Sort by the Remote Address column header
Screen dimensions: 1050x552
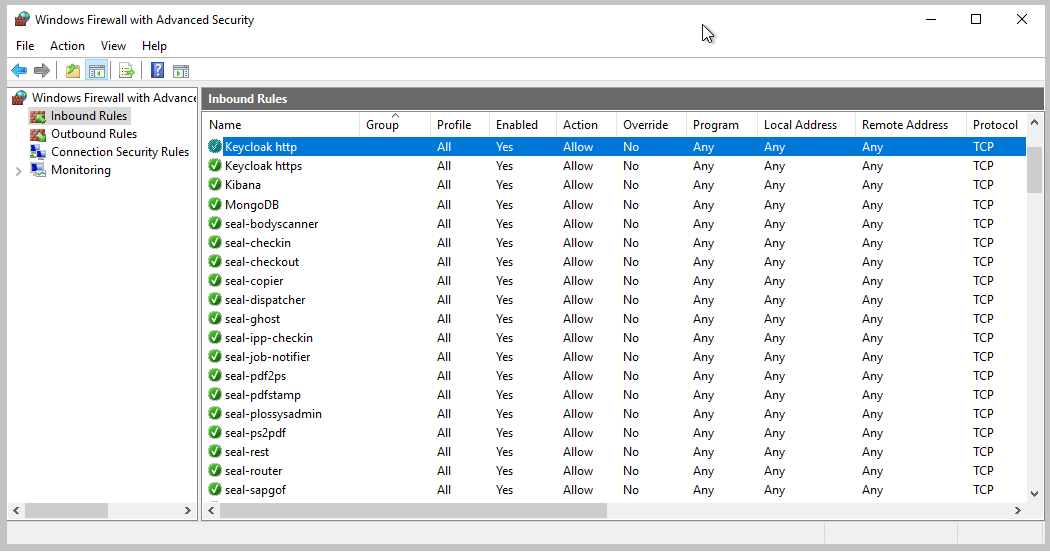click(x=911, y=125)
